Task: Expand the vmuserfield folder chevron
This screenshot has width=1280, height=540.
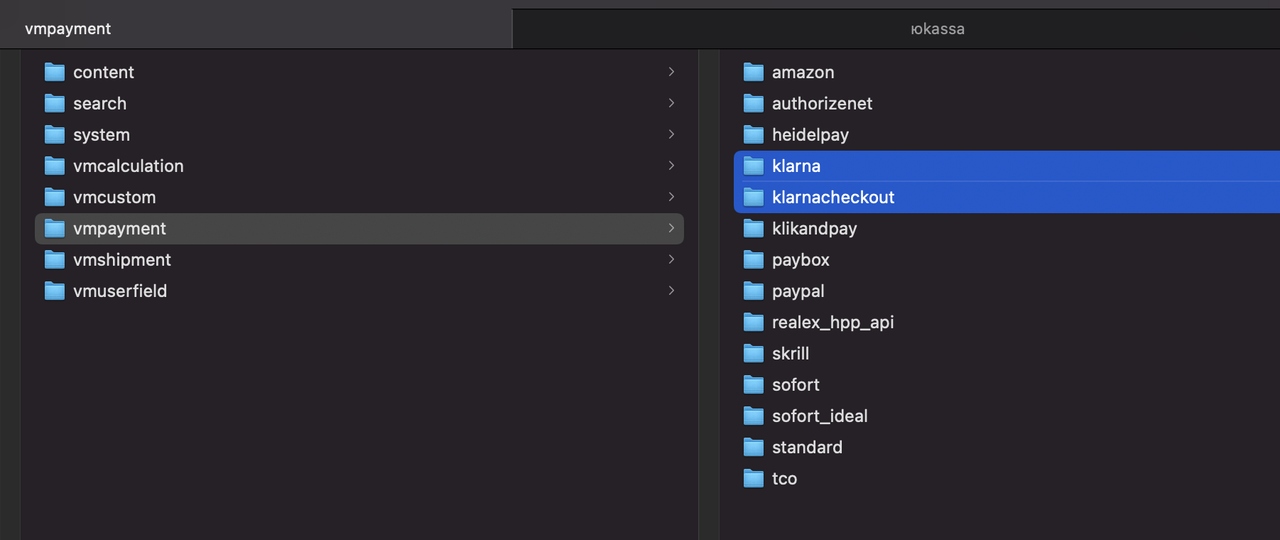Action: 671,291
